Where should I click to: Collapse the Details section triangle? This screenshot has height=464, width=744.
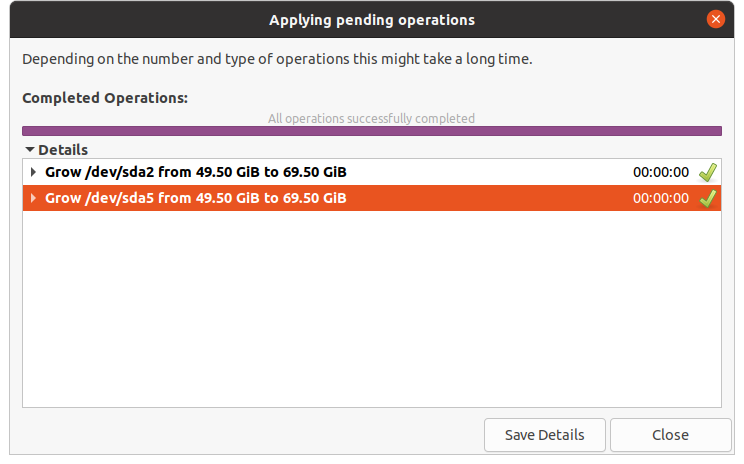tap(30, 150)
